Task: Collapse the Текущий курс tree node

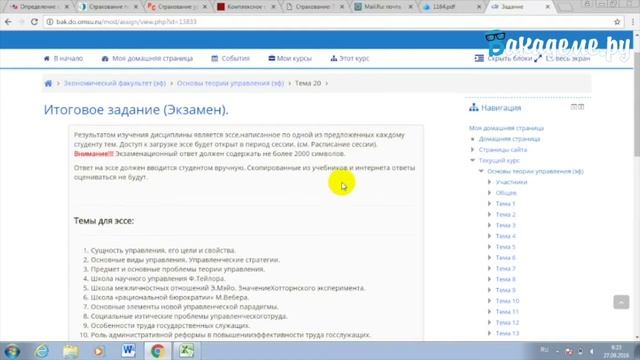Action: [472, 160]
